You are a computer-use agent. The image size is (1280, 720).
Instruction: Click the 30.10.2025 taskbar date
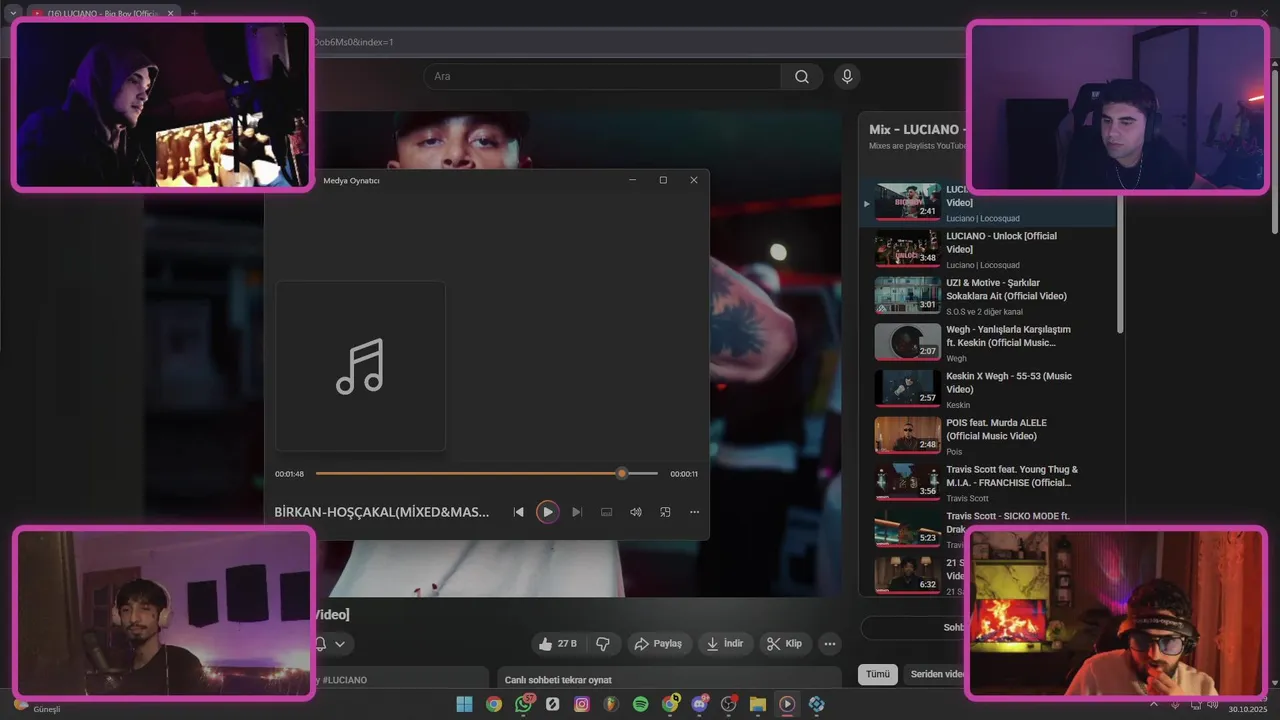1249,709
